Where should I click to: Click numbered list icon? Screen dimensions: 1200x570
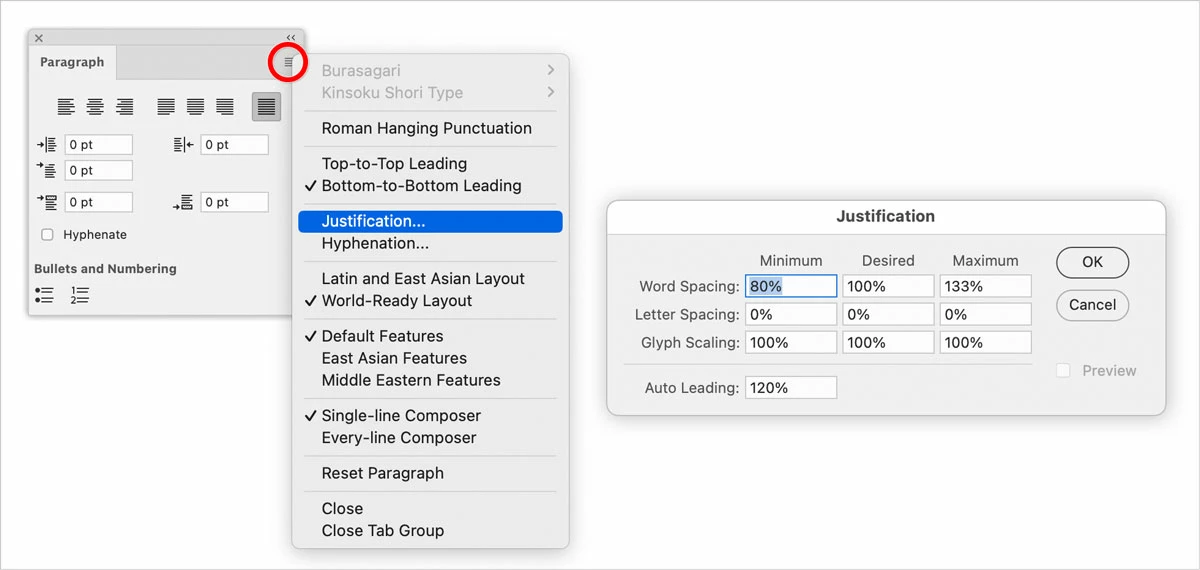tap(80, 295)
